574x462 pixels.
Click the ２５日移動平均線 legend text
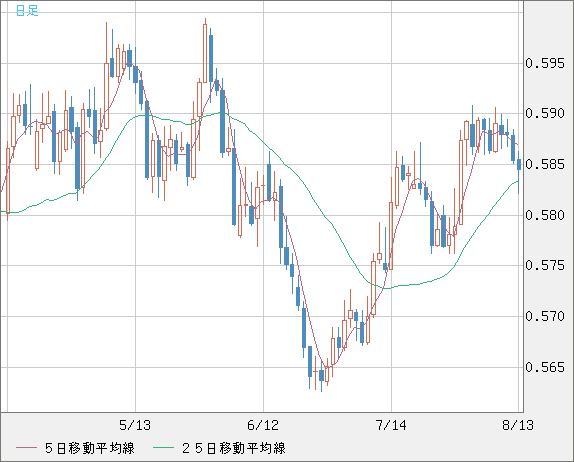(x=234, y=448)
